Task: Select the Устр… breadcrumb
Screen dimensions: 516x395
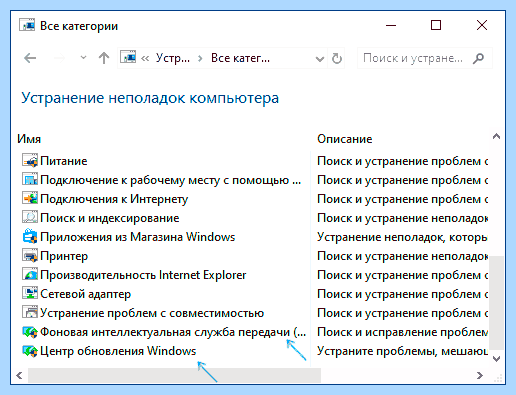Action: tap(173, 58)
